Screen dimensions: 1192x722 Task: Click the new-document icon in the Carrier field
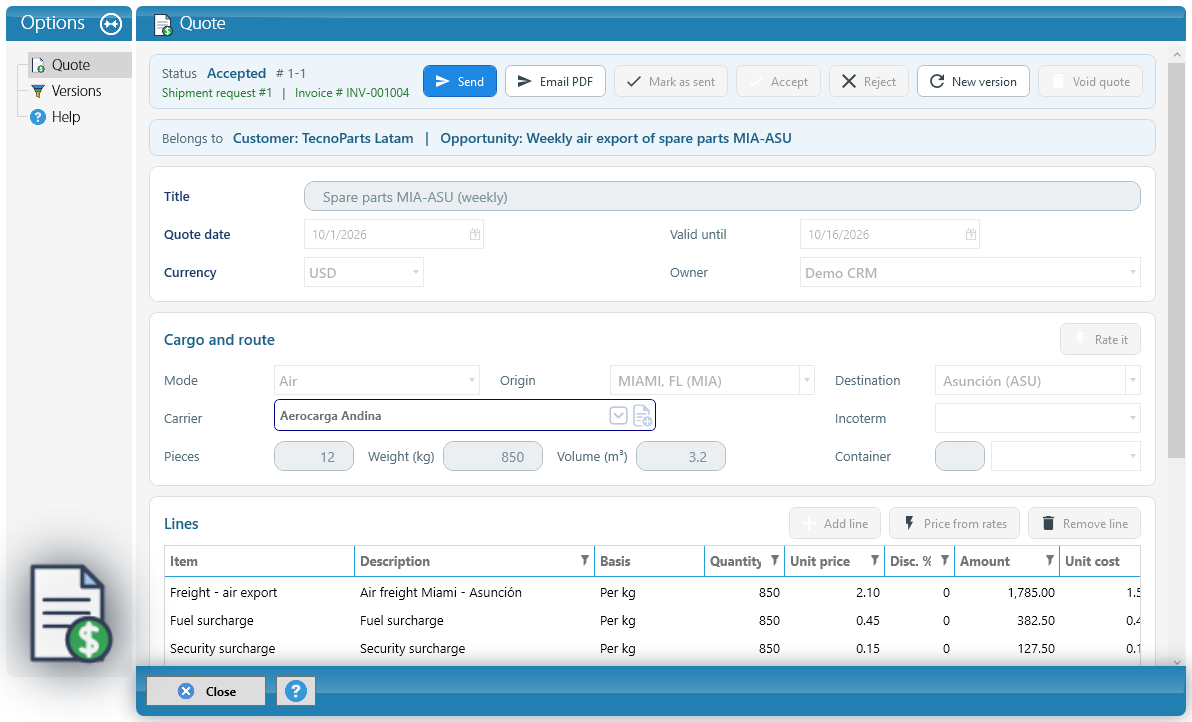point(642,416)
